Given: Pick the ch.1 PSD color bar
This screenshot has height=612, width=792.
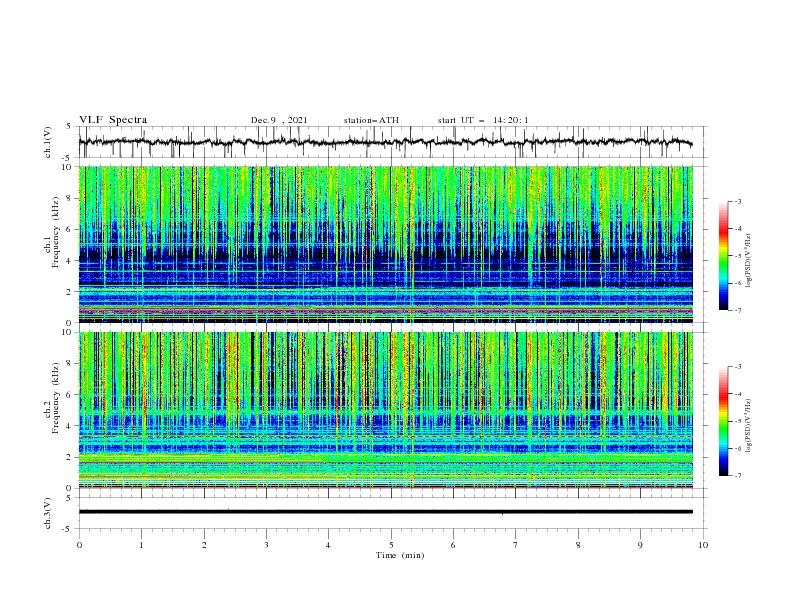Looking at the screenshot, I should 724,256.
